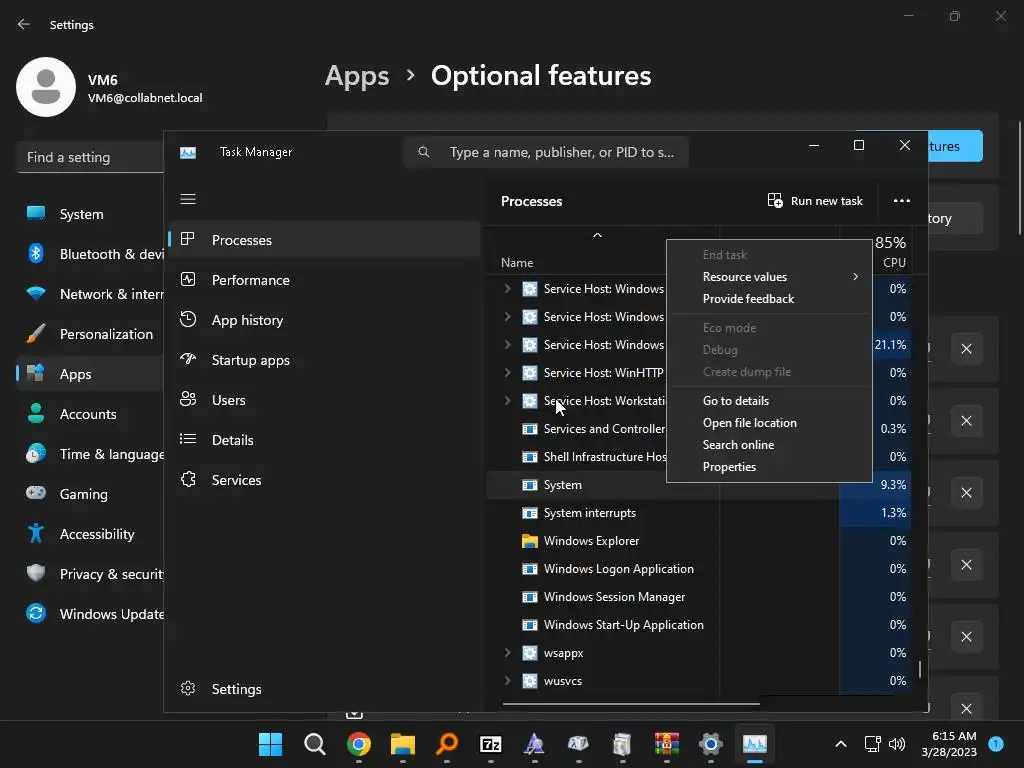The width and height of the screenshot is (1024, 768).
Task: Open Privacy & security in Settings
Action: tap(90, 574)
